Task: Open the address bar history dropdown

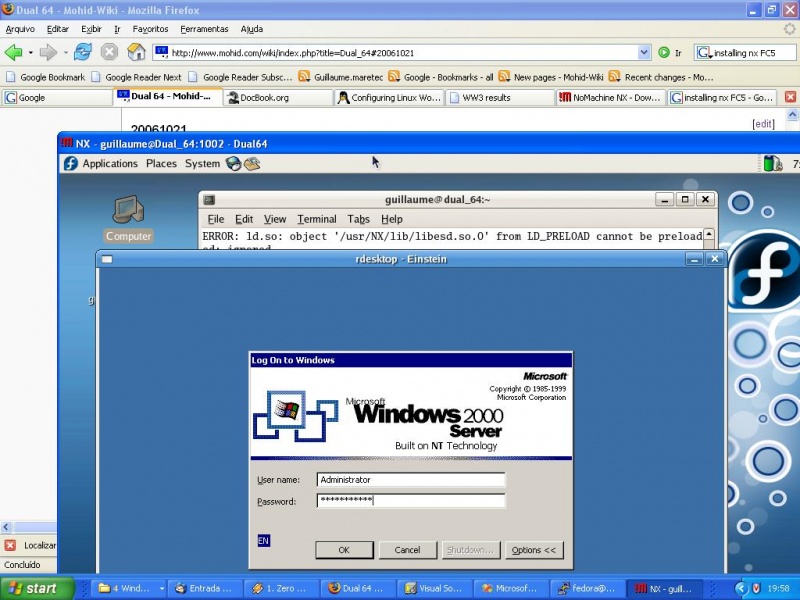Action: pyautogui.click(x=644, y=52)
